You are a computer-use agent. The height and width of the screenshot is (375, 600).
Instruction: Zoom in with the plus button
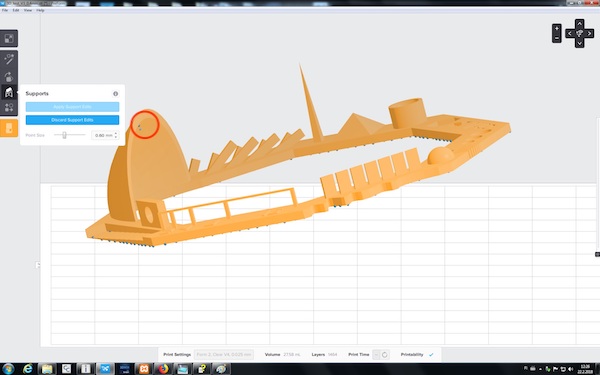pyautogui.click(x=557, y=29)
